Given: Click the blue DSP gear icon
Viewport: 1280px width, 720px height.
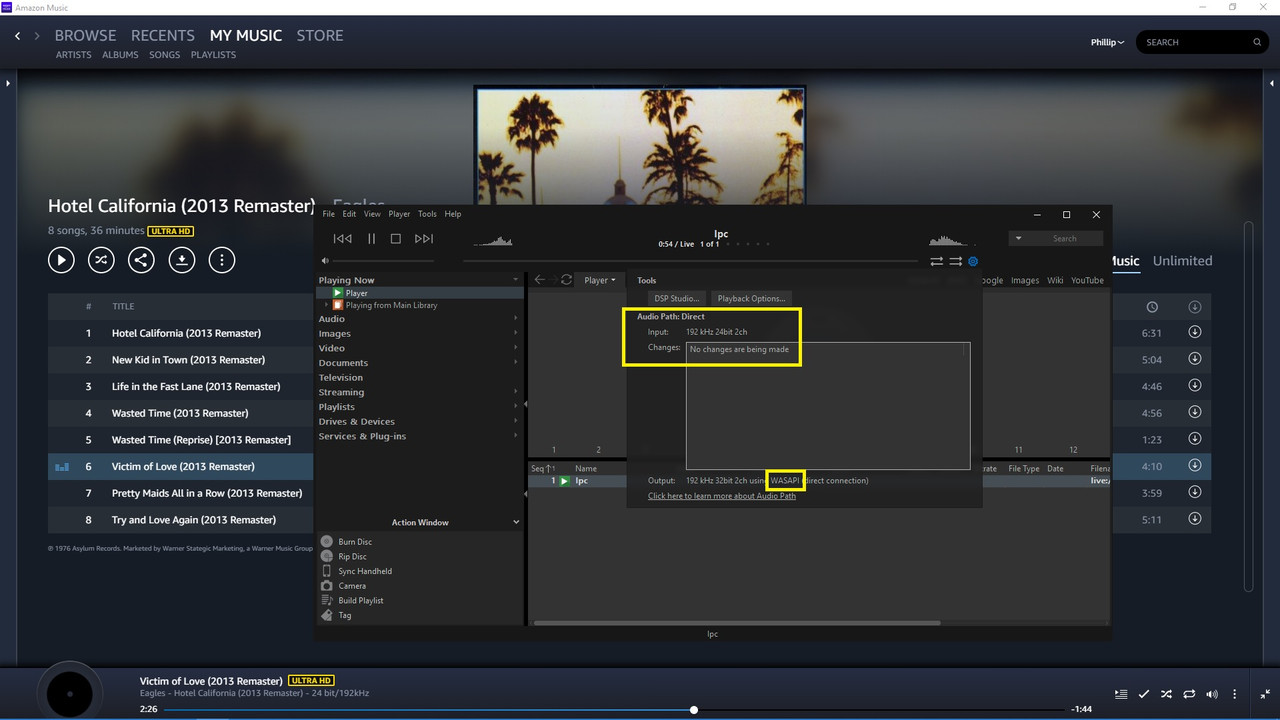Looking at the screenshot, I should tap(973, 261).
